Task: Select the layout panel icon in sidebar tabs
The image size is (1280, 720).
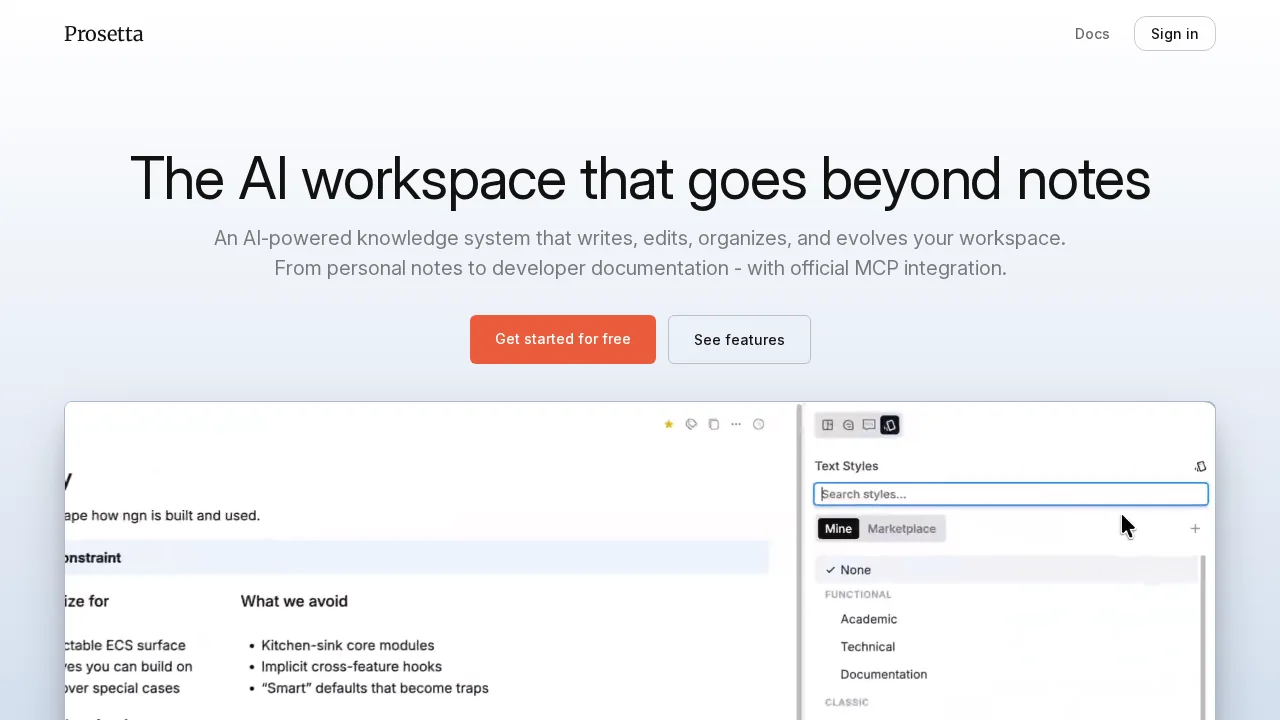Action: pos(828,425)
